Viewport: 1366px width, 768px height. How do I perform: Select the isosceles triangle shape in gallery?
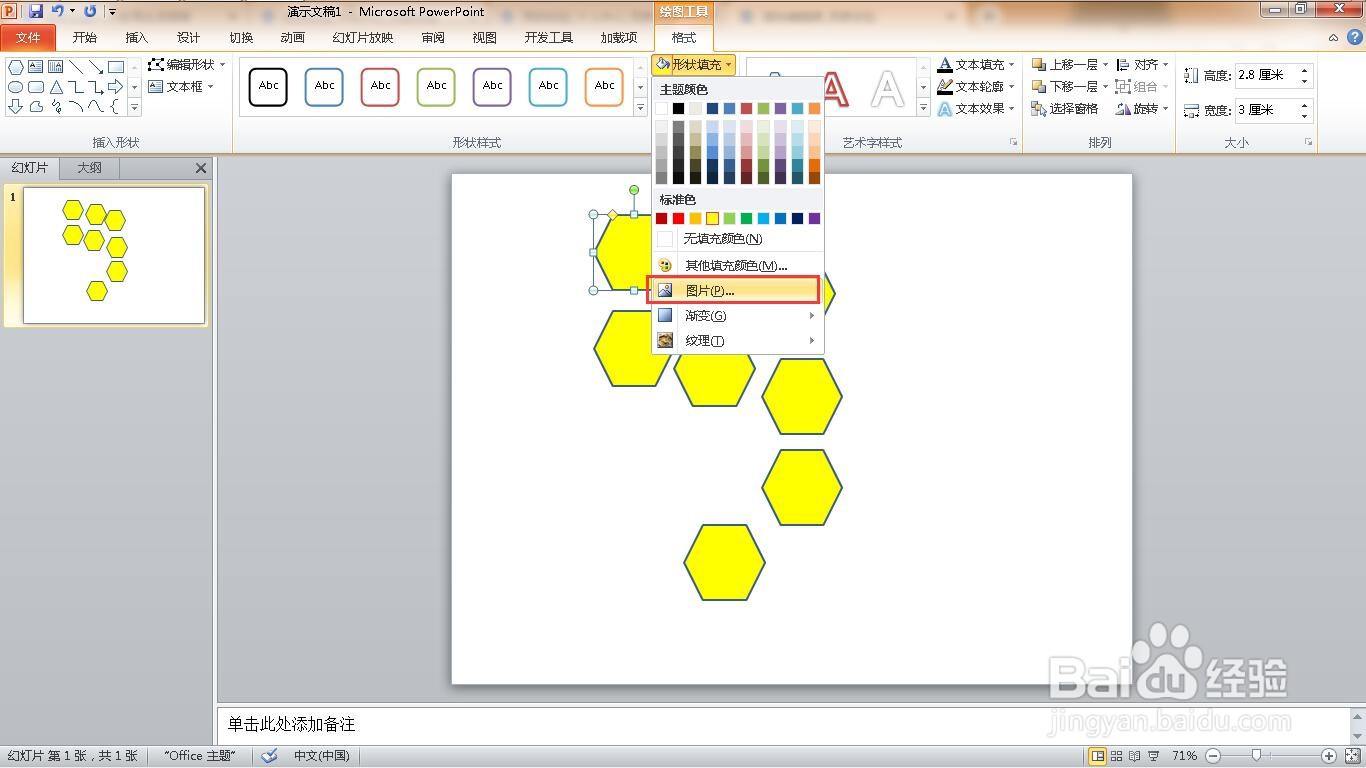56,87
